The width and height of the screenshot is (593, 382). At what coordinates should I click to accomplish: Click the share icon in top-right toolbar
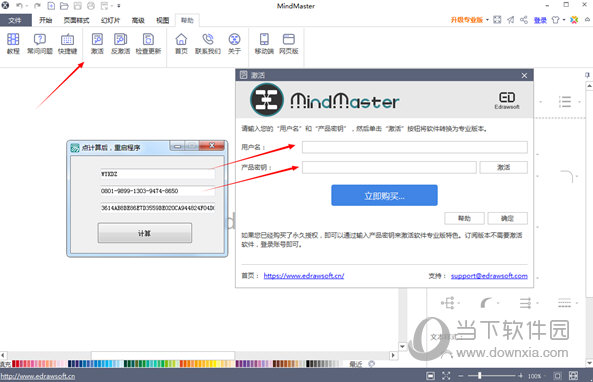click(x=524, y=20)
